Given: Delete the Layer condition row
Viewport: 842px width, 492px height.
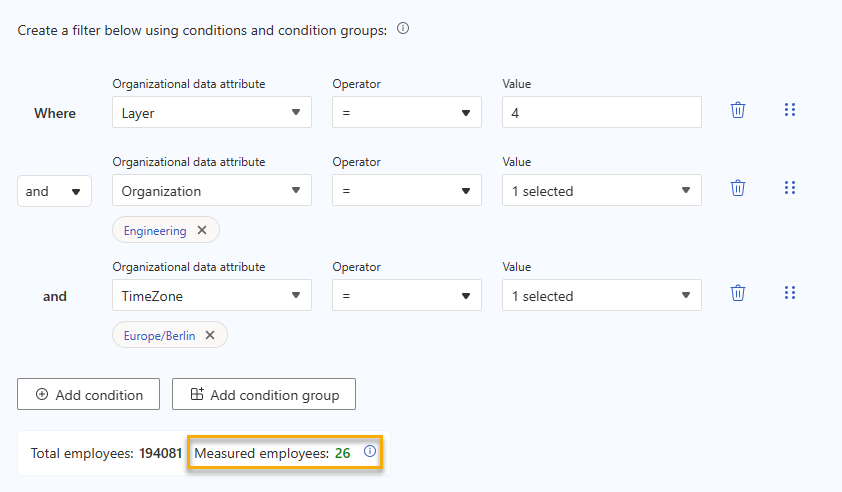Looking at the screenshot, I should [738, 110].
